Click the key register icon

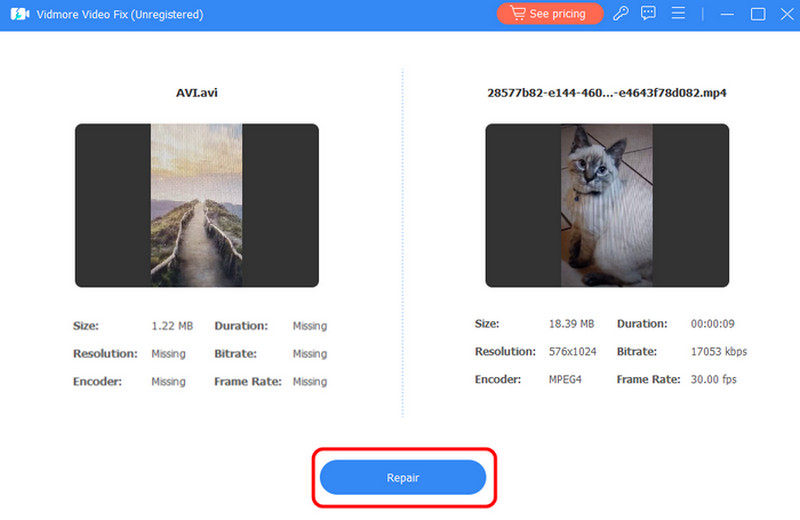click(x=620, y=14)
